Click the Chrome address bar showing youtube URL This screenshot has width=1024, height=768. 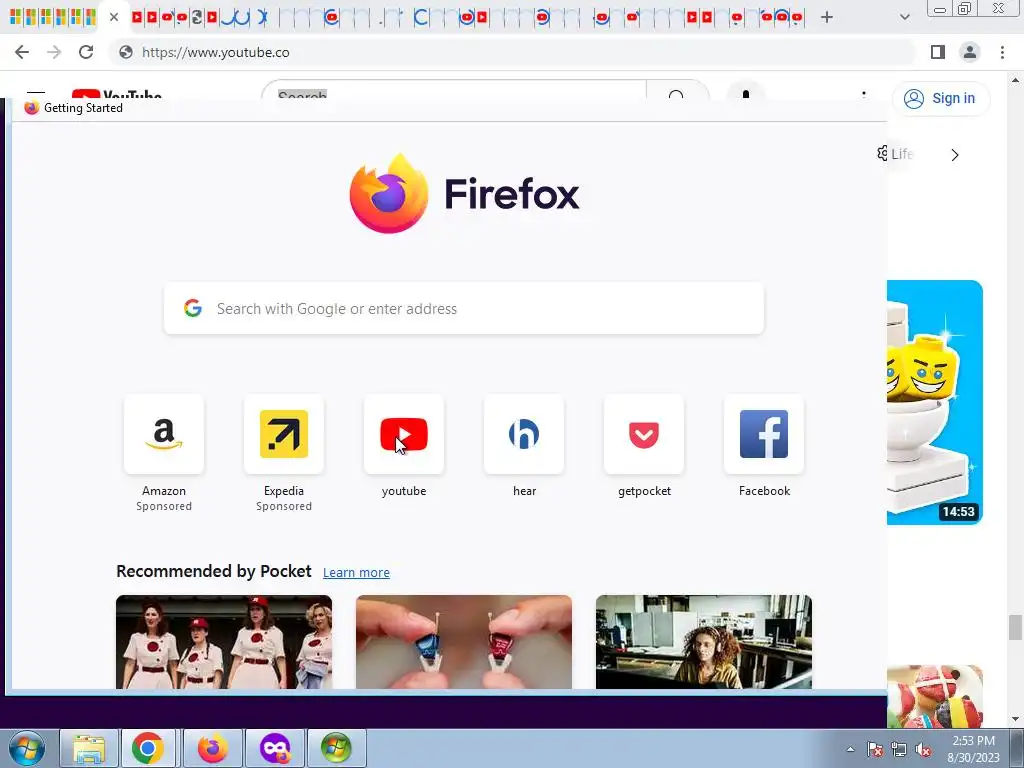coord(513,52)
